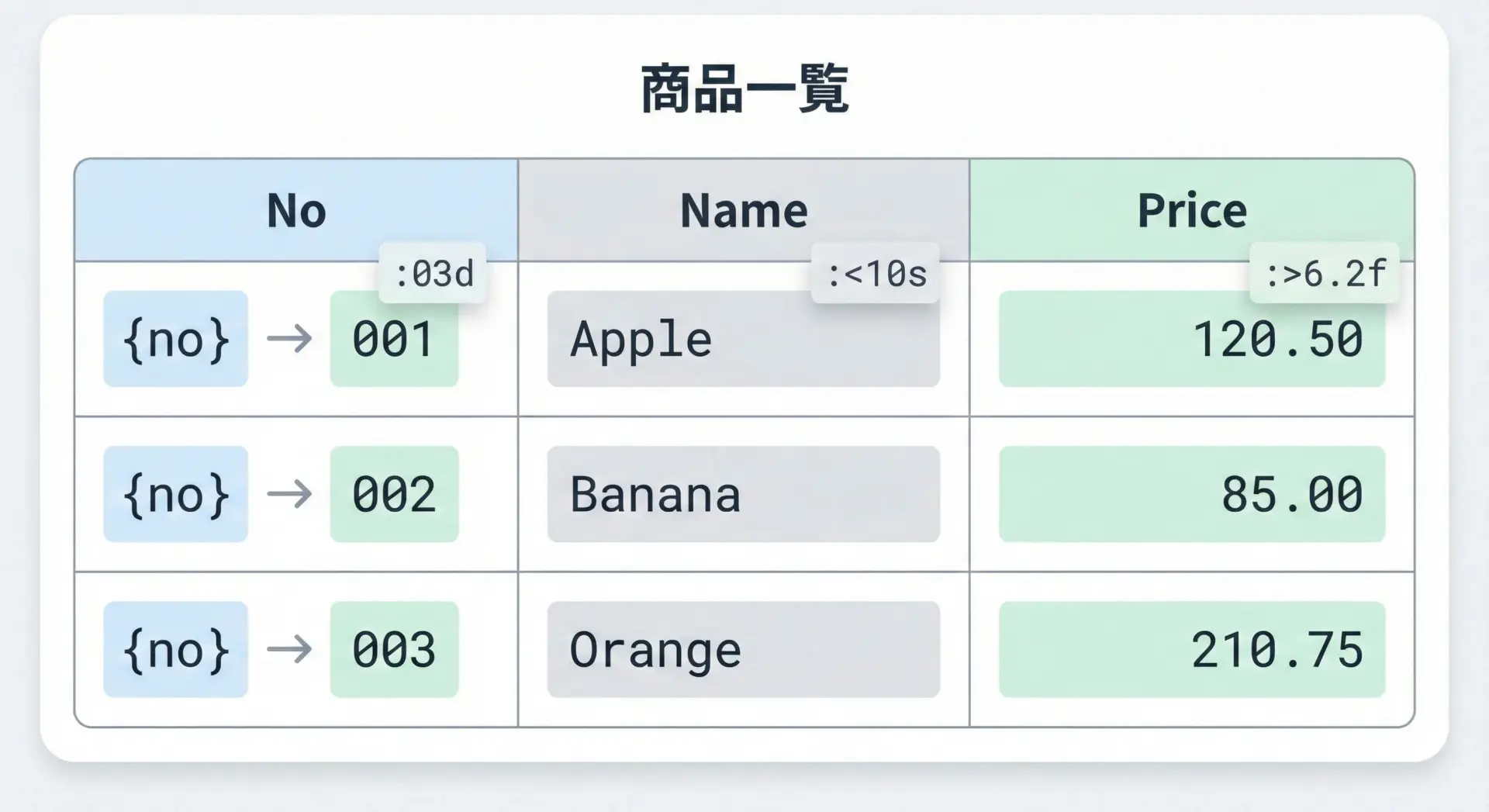Select the No column header
The width and height of the screenshot is (1489, 812).
click(x=296, y=210)
